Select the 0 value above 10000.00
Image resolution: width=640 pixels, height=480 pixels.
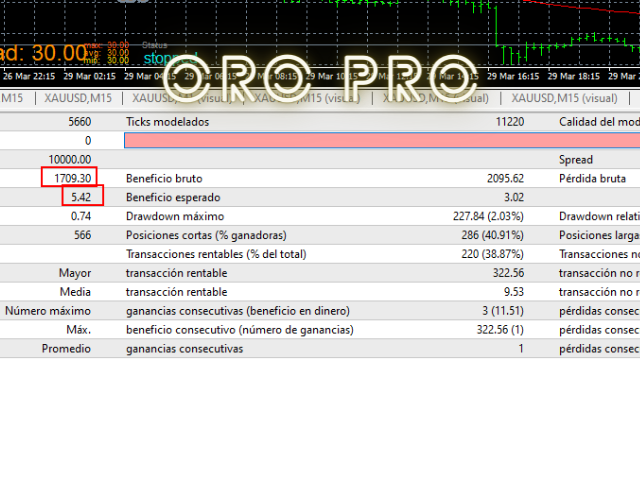88,141
